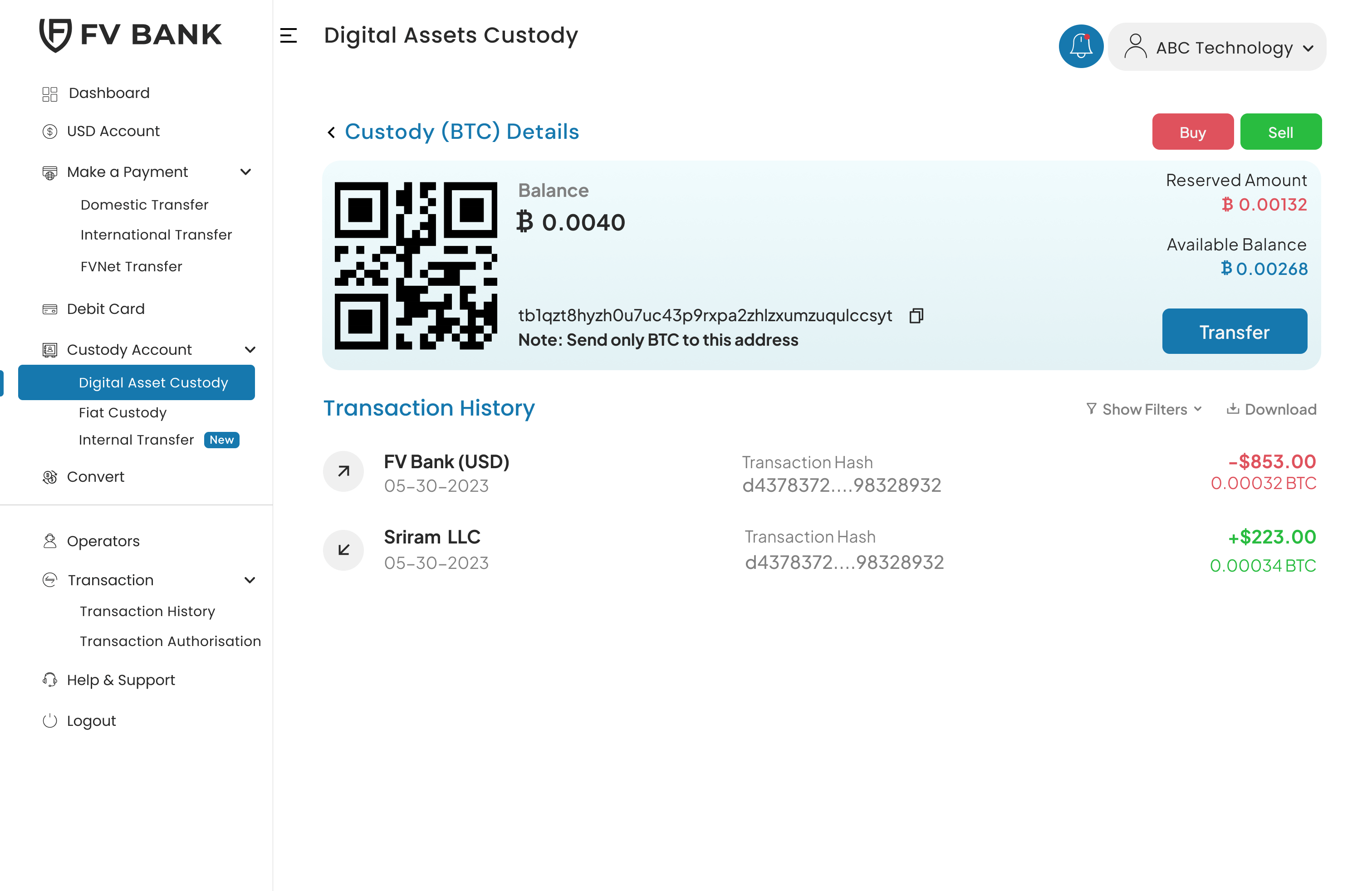Open the Debit Card section
1372x891 pixels.
point(106,309)
